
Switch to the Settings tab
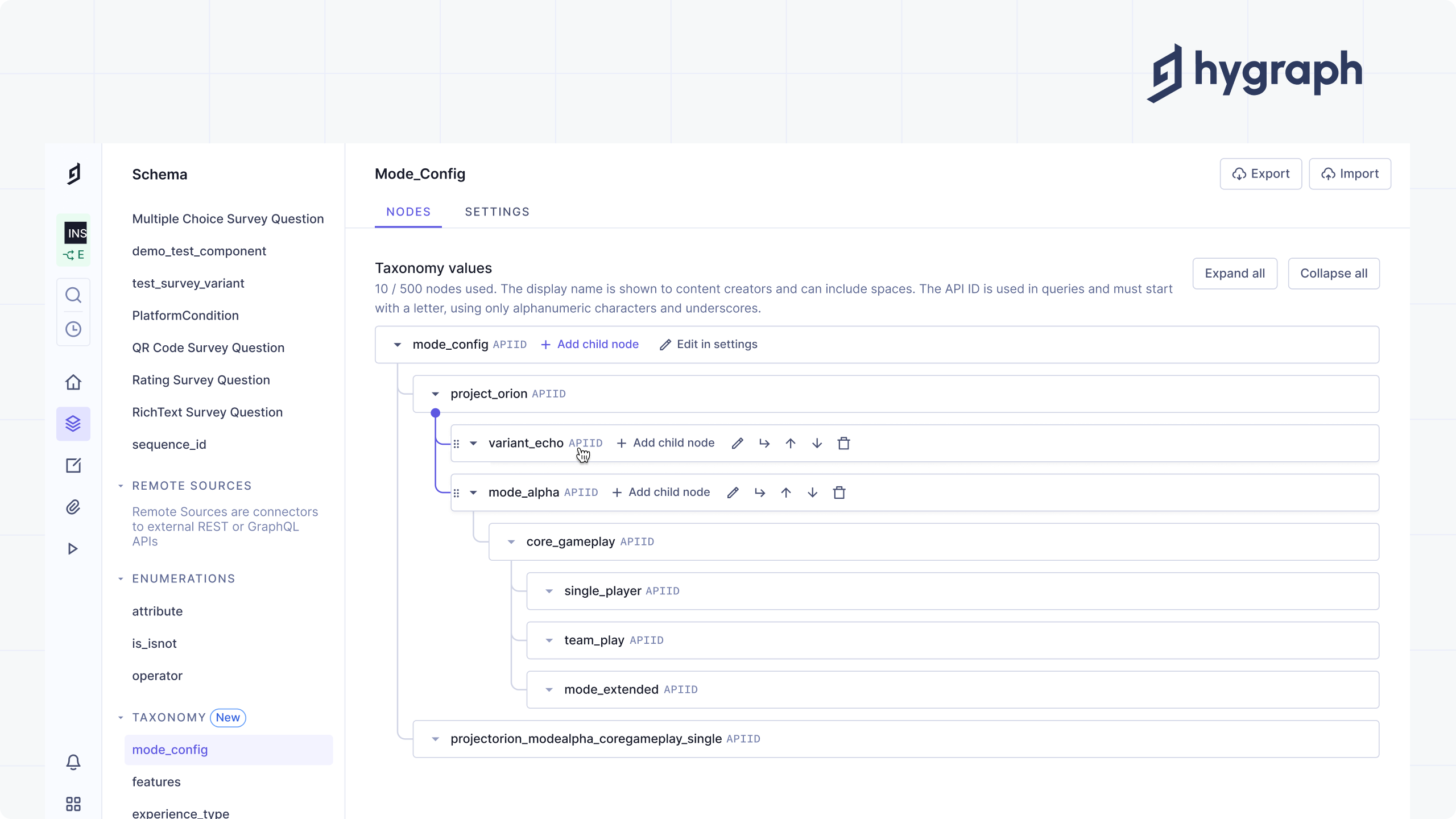point(497,212)
